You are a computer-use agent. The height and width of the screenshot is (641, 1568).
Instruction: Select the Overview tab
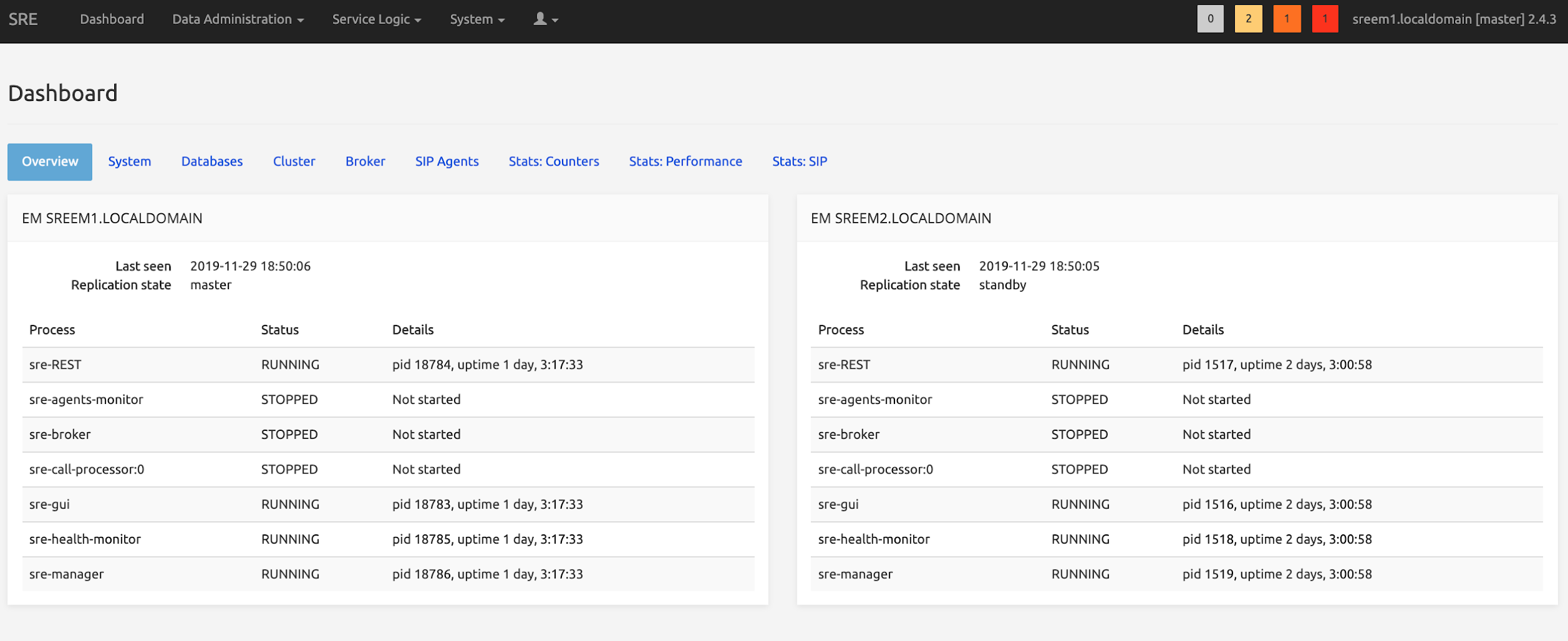pos(50,162)
